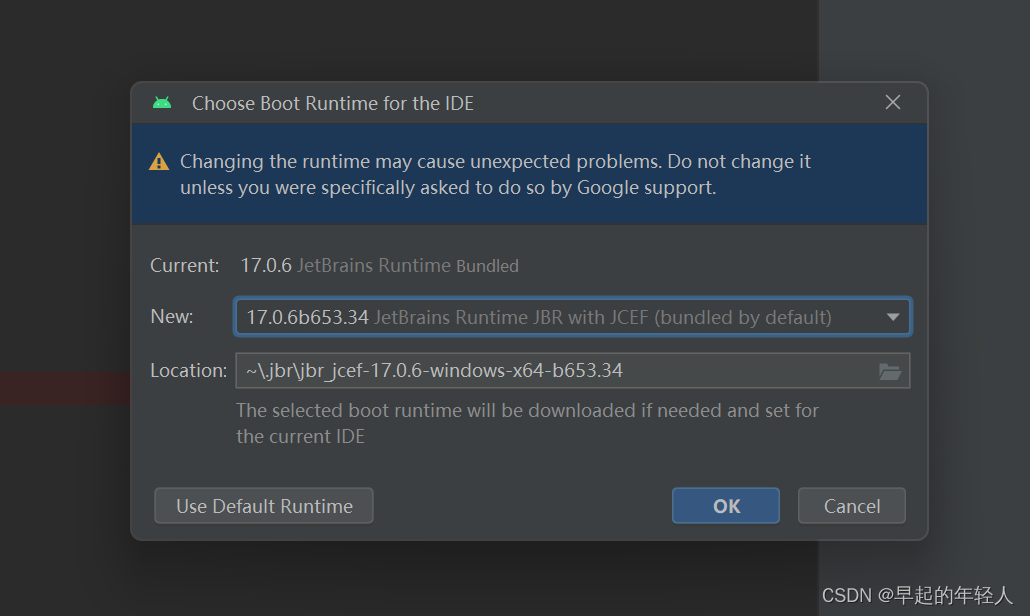The image size is (1030, 616).
Task: Click OK to apply the new runtime
Action: (725, 505)
